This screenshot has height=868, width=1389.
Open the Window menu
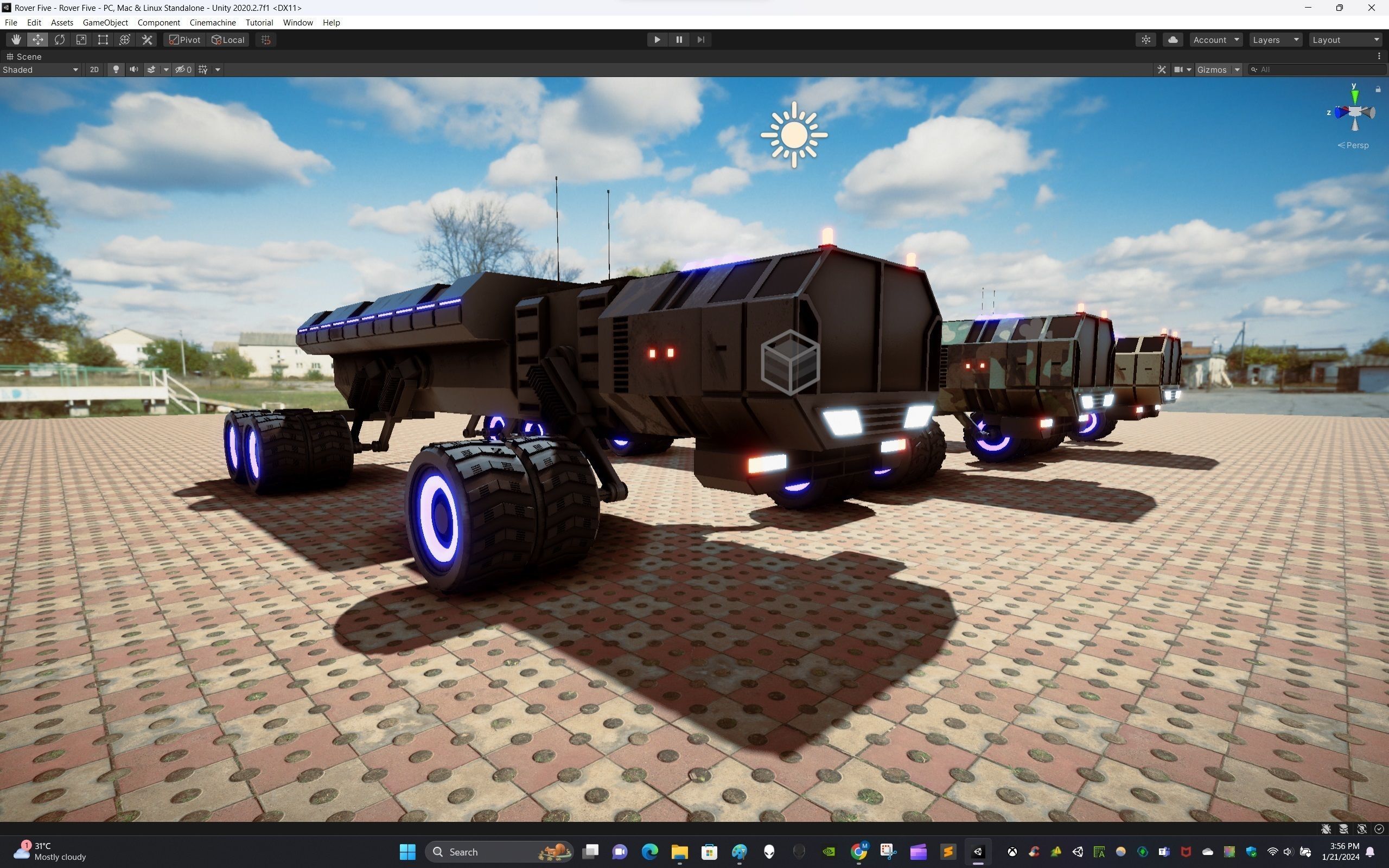tap(298, 22)
